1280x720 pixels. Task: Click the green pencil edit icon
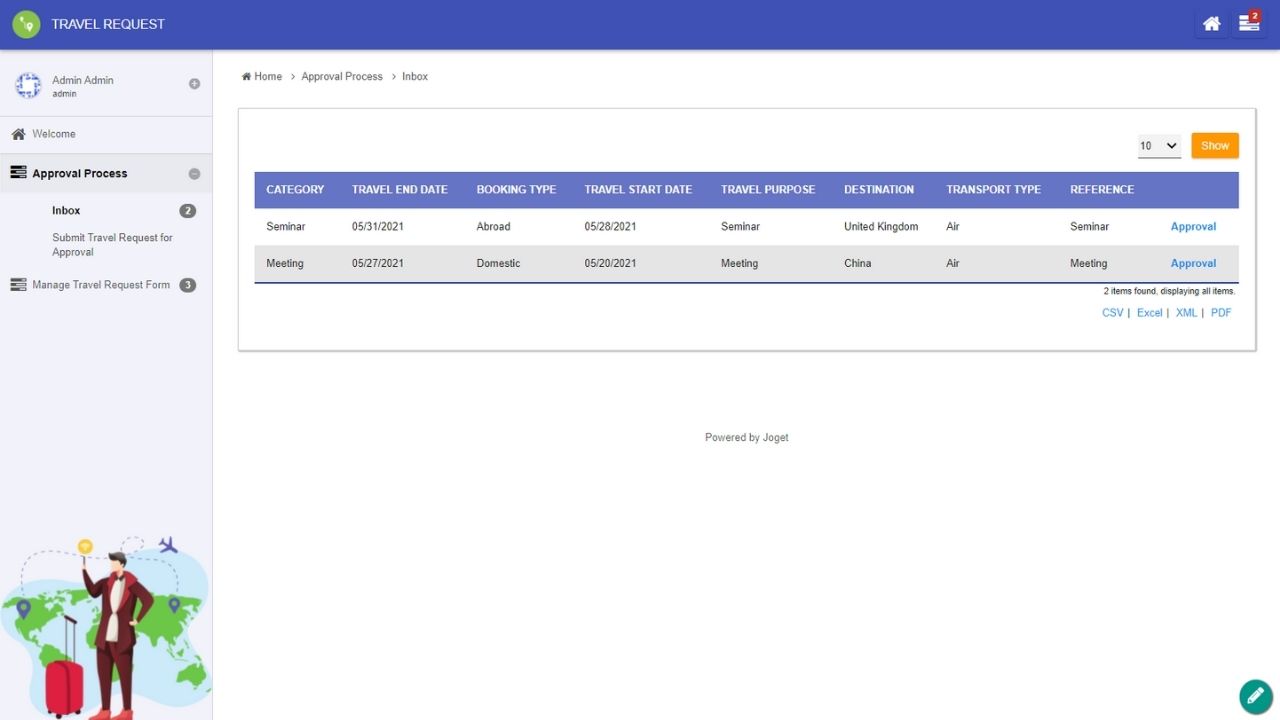1255,696
